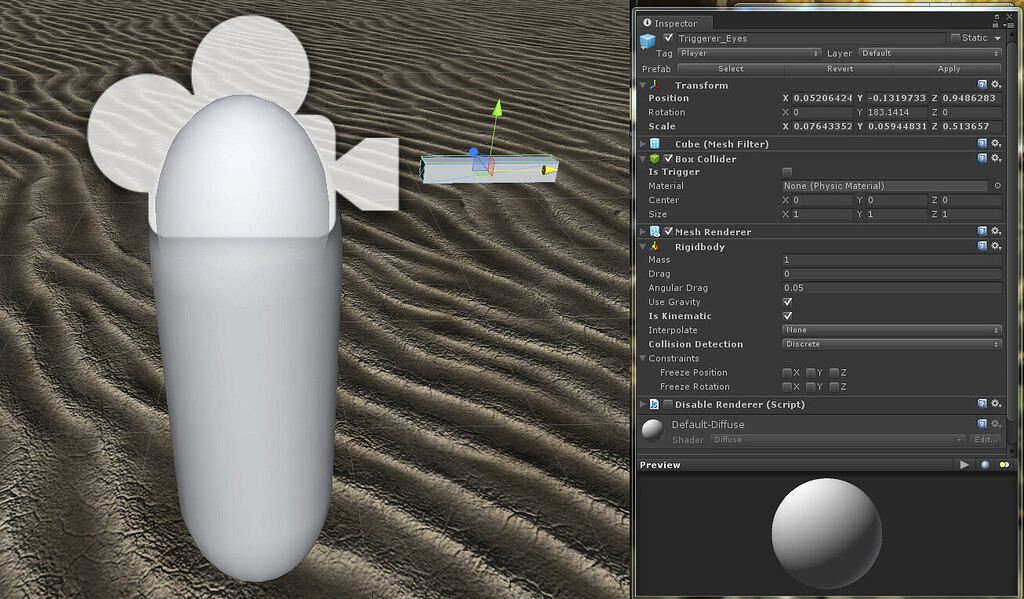Click the Default-Diffuse material preview sphere

pyautogui.click(x=655, y=430)
